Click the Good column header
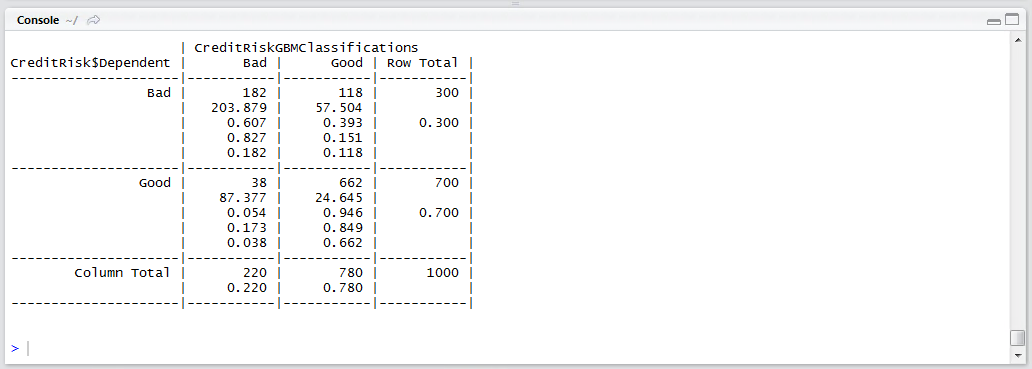 coord(347,63)
